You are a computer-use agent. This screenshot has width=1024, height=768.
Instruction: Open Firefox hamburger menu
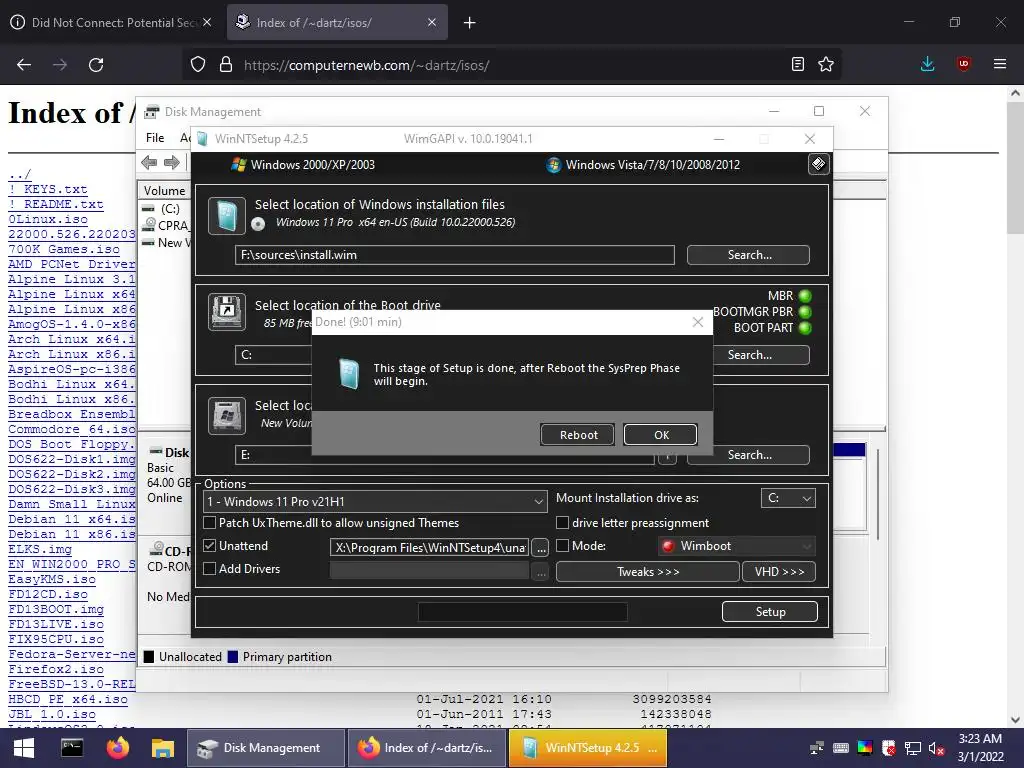pos(1000,64)
